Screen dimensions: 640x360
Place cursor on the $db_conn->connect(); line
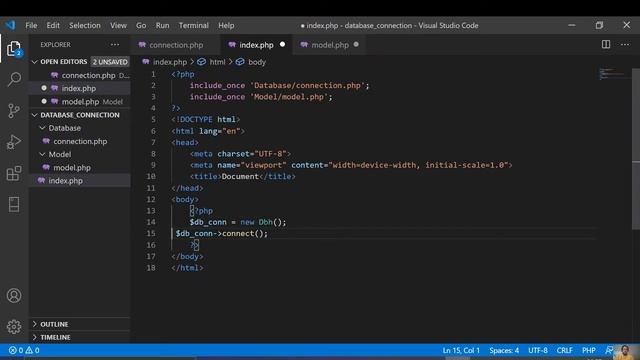tap(222, 233)
